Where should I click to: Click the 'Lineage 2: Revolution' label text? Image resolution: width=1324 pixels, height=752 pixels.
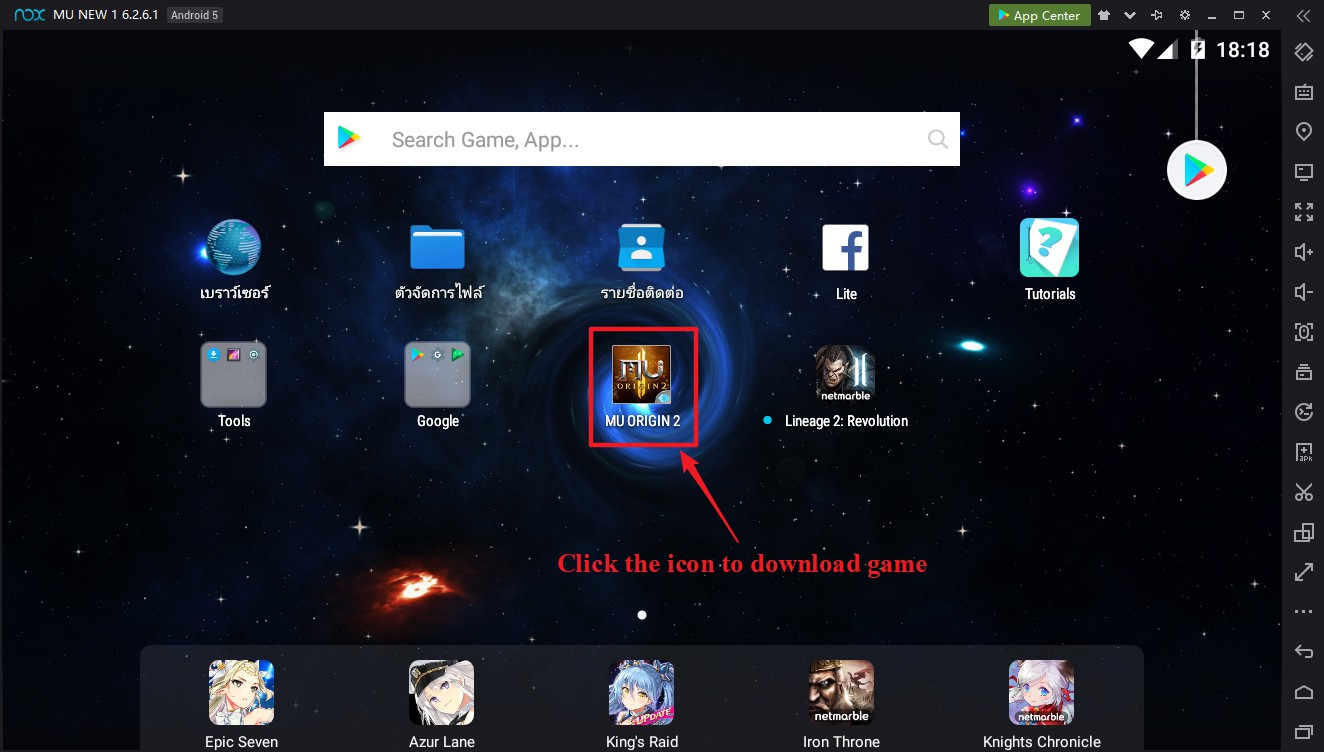846,421
